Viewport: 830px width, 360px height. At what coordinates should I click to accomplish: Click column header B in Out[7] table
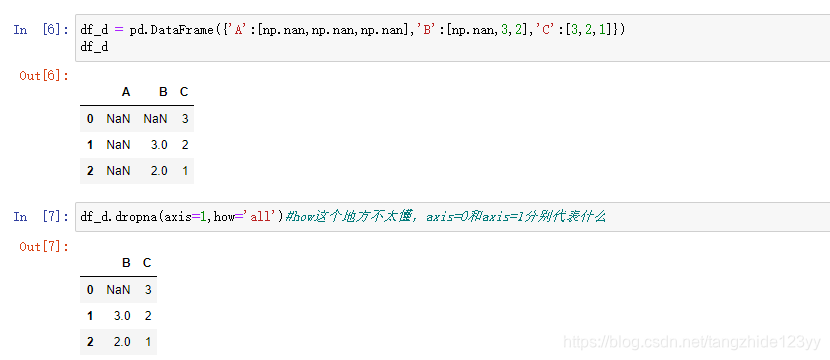click(x=126, y=263)
